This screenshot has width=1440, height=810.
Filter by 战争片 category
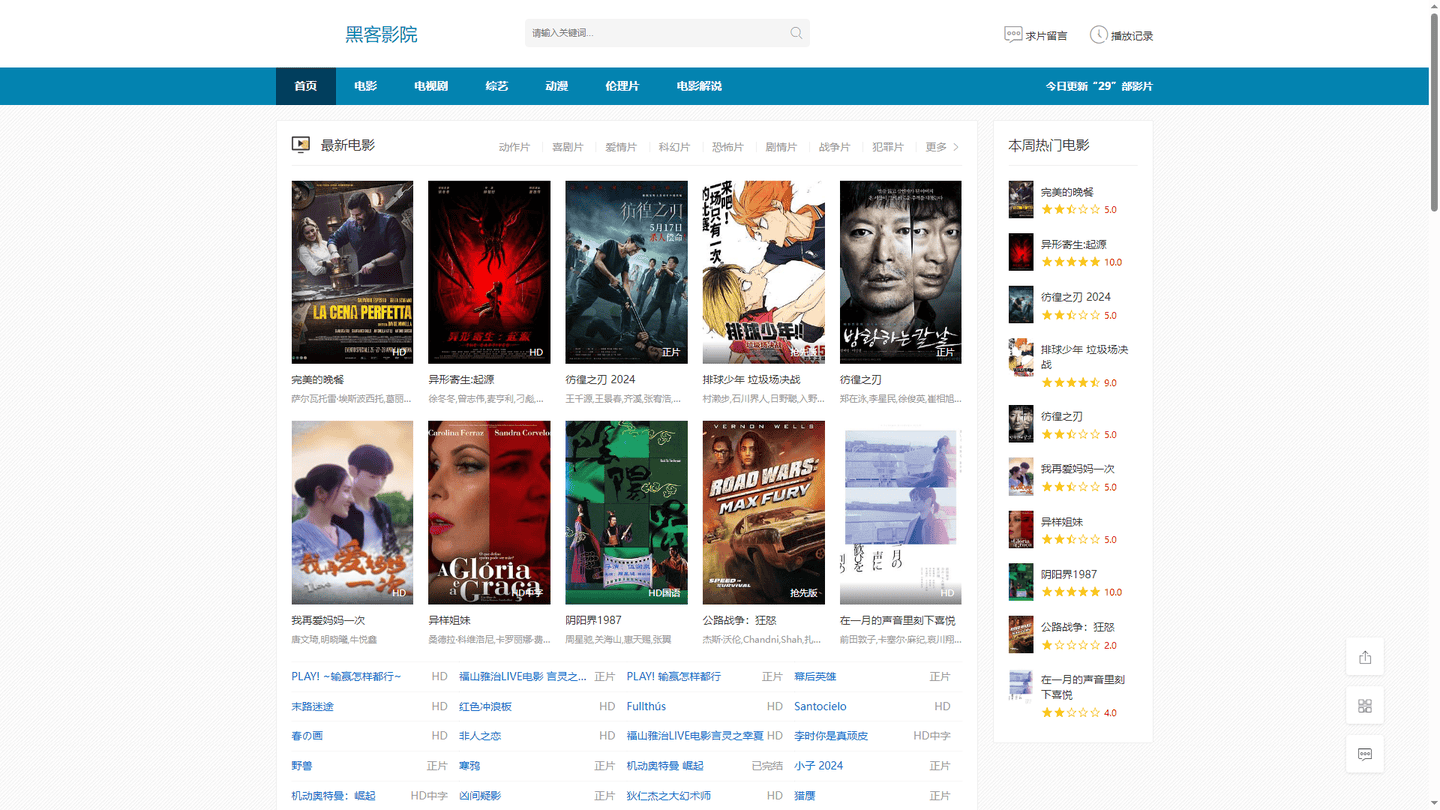click(834, 147)
